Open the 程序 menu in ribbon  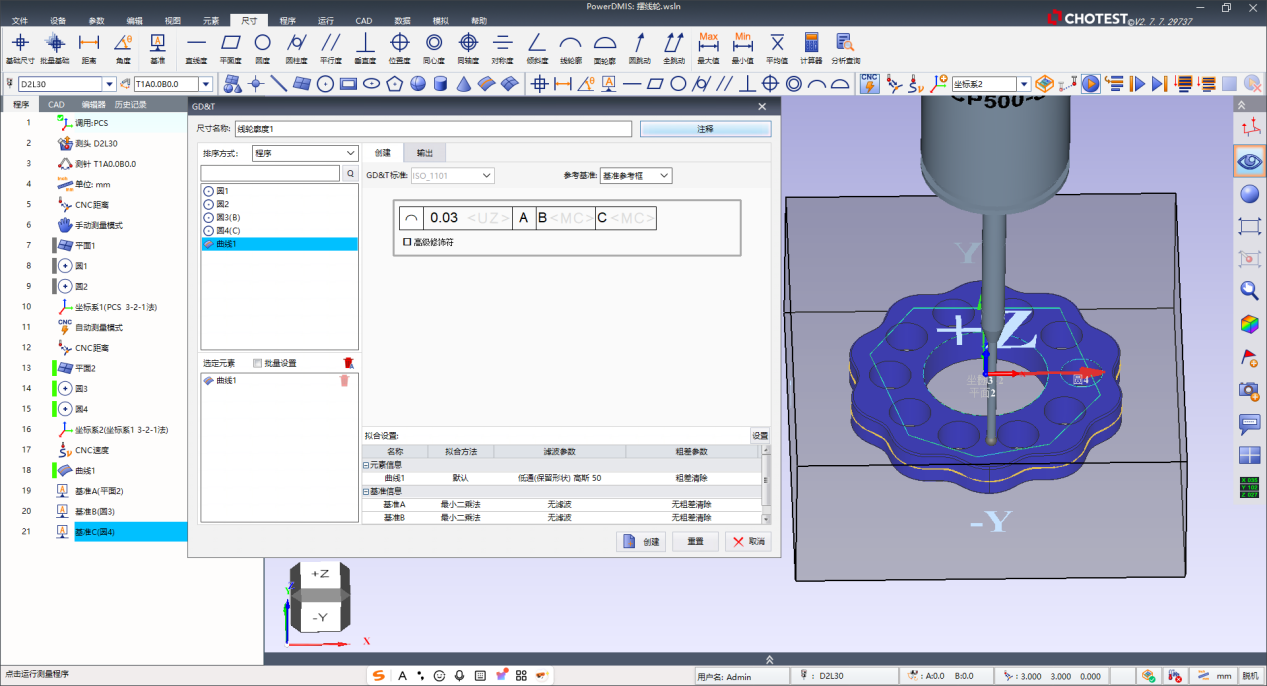288,20
